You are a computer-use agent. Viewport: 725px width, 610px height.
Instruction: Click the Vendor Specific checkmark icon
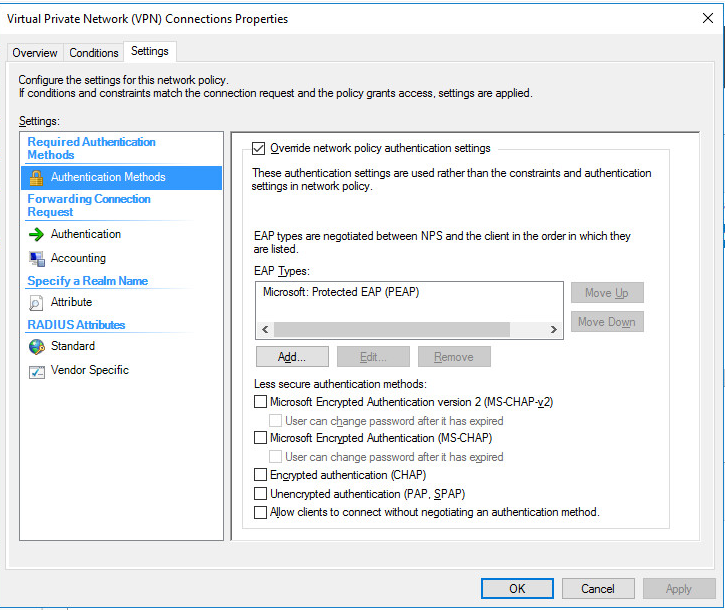36,371
